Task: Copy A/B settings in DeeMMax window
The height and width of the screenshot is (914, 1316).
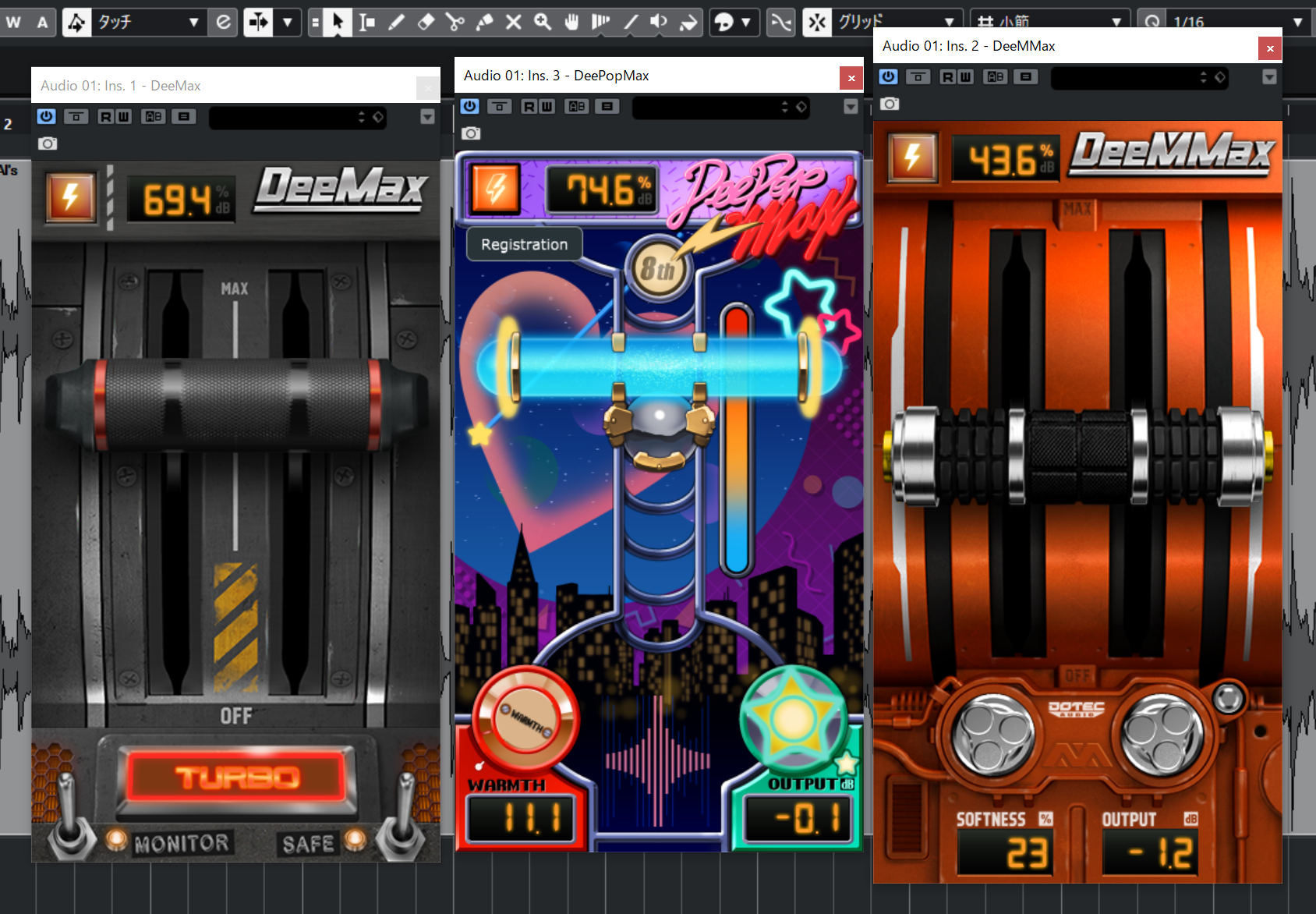Action: 1025,76
